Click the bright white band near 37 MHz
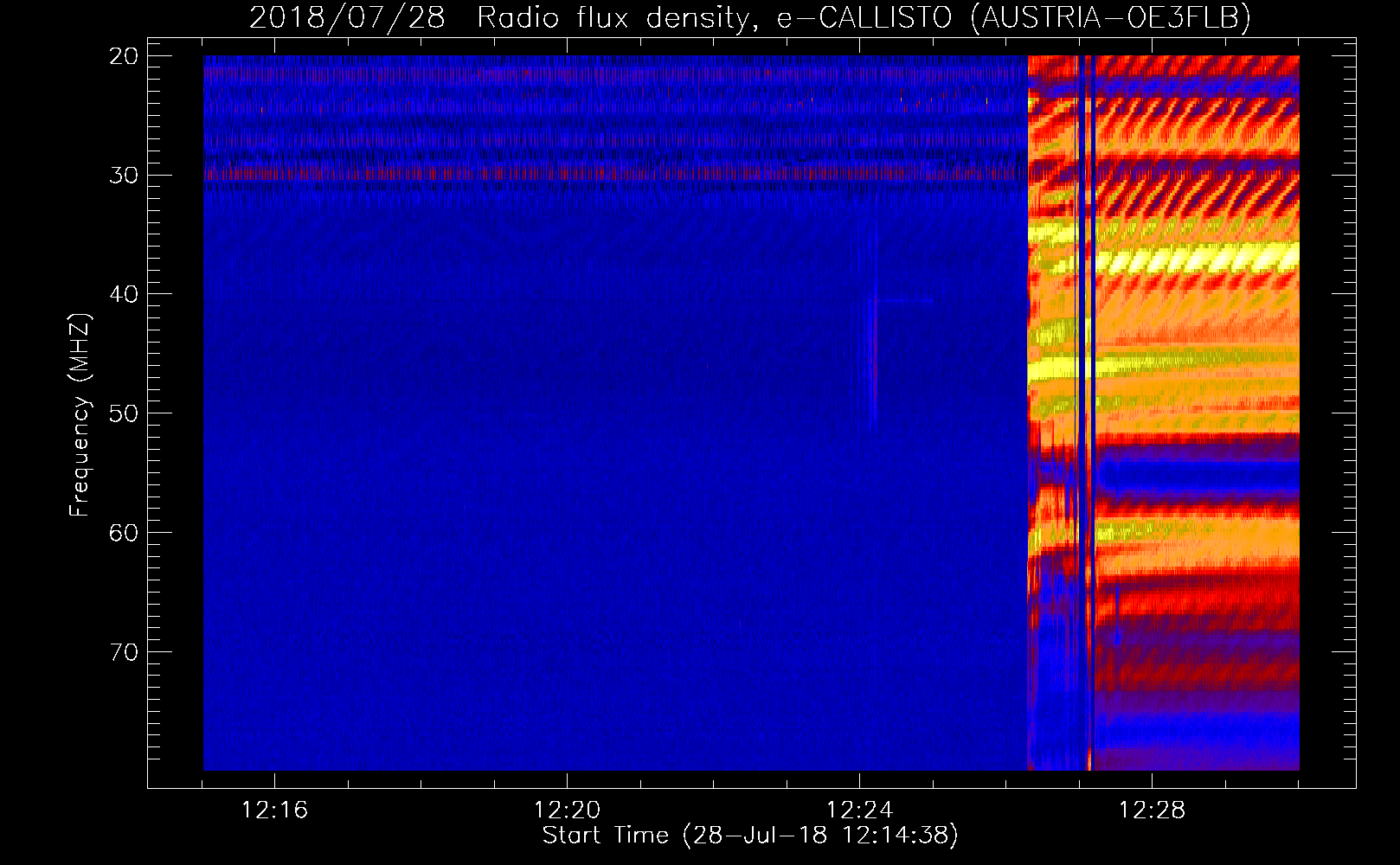This screenshot has height=865, width=1400. pos(1198,258)
